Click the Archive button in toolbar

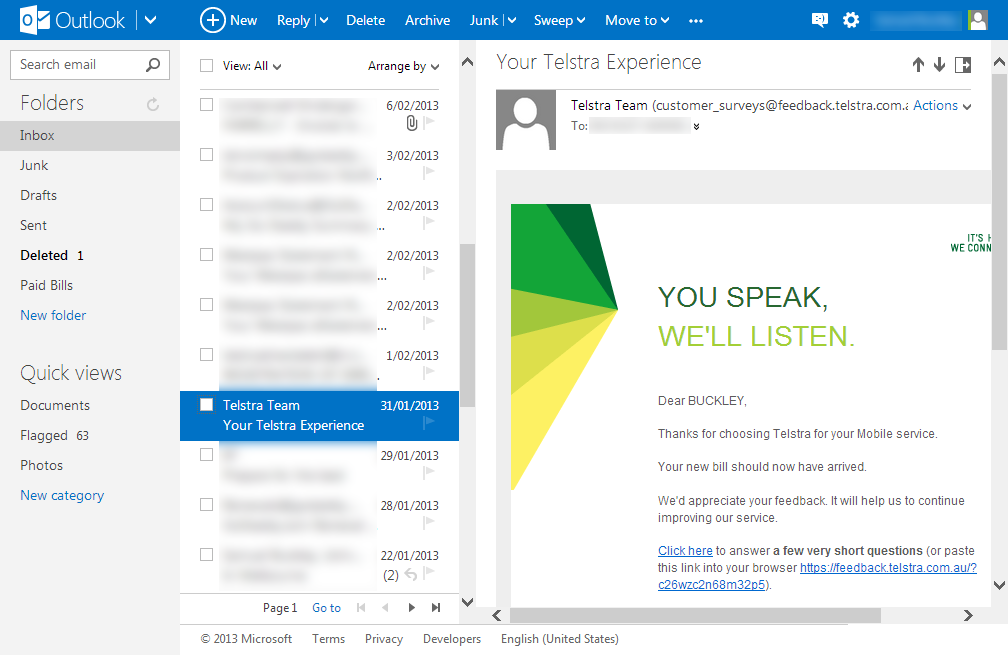point(428,21)
